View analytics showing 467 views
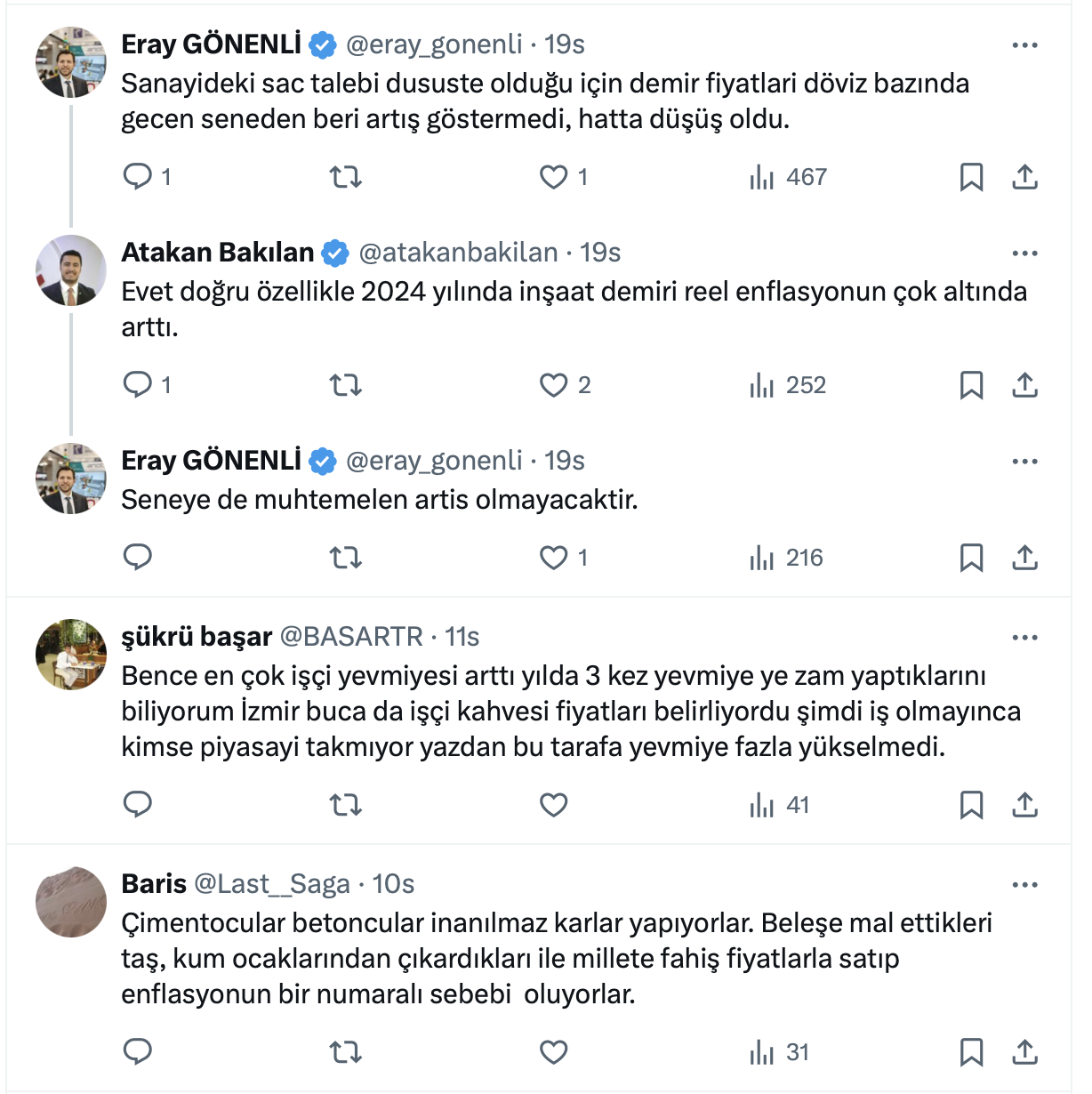1092x1094 pixels. 788,177
